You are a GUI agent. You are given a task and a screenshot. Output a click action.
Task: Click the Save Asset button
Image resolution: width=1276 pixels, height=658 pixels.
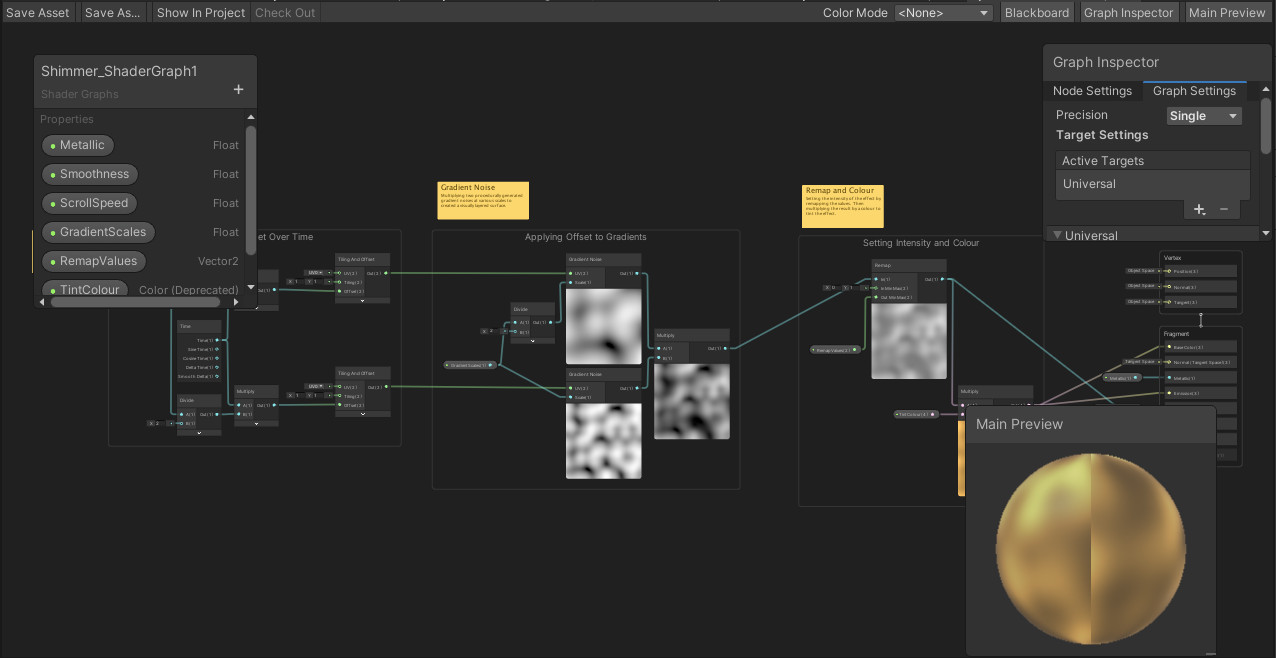pos(38,13)
